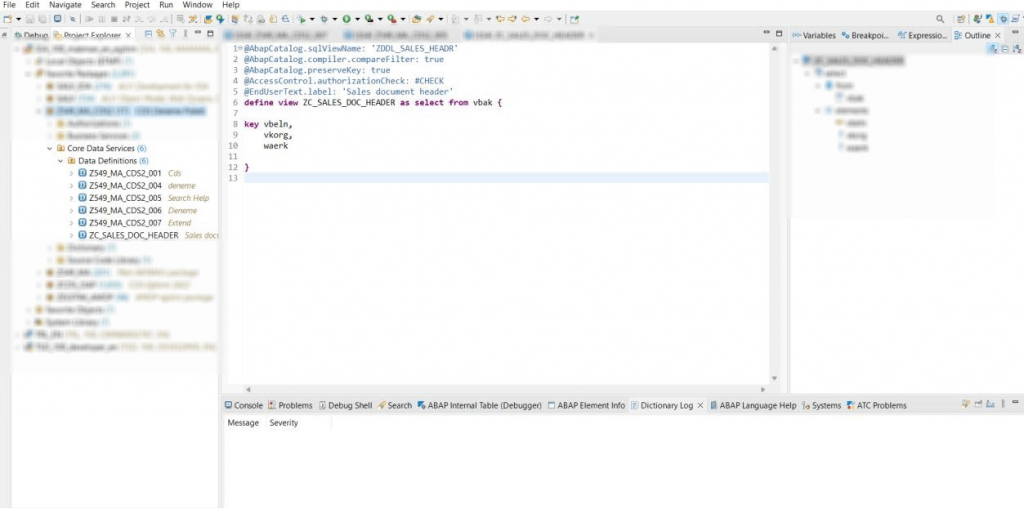Image resolution: width=1024 pixels, height=509 pixels.
Task: Switch to the Debug perspective bug icon
Action: pyautogui.click(x=1004, y=19)
